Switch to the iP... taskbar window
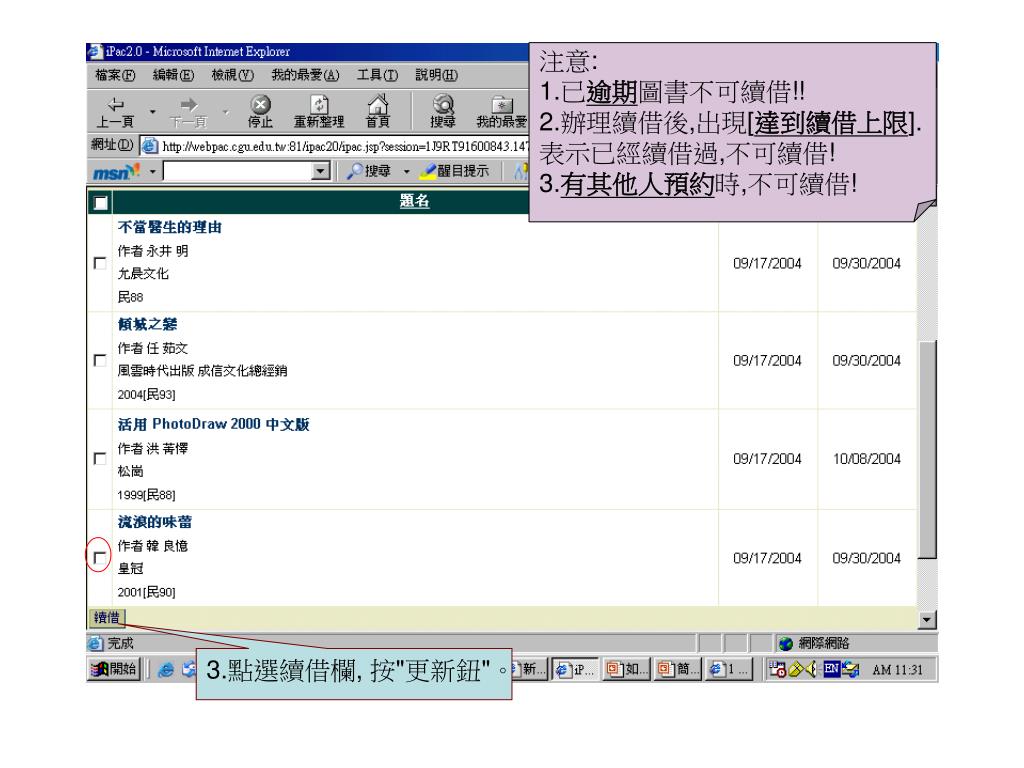1024x768 pixels. point(573,669)
